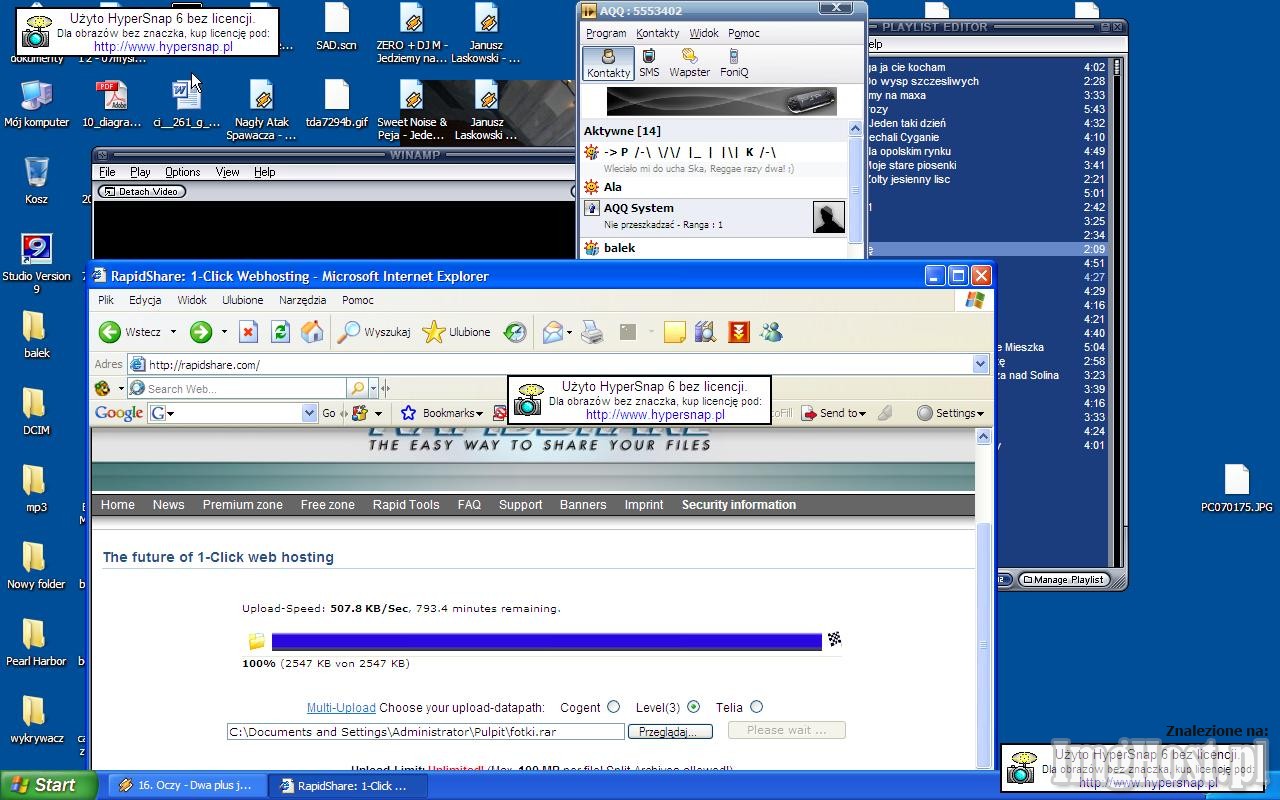Switch to the '16. Oczy - Dwa plus' taskbar item
The height and width of the screenshot is (800, 1280).
tap(186, 786)
